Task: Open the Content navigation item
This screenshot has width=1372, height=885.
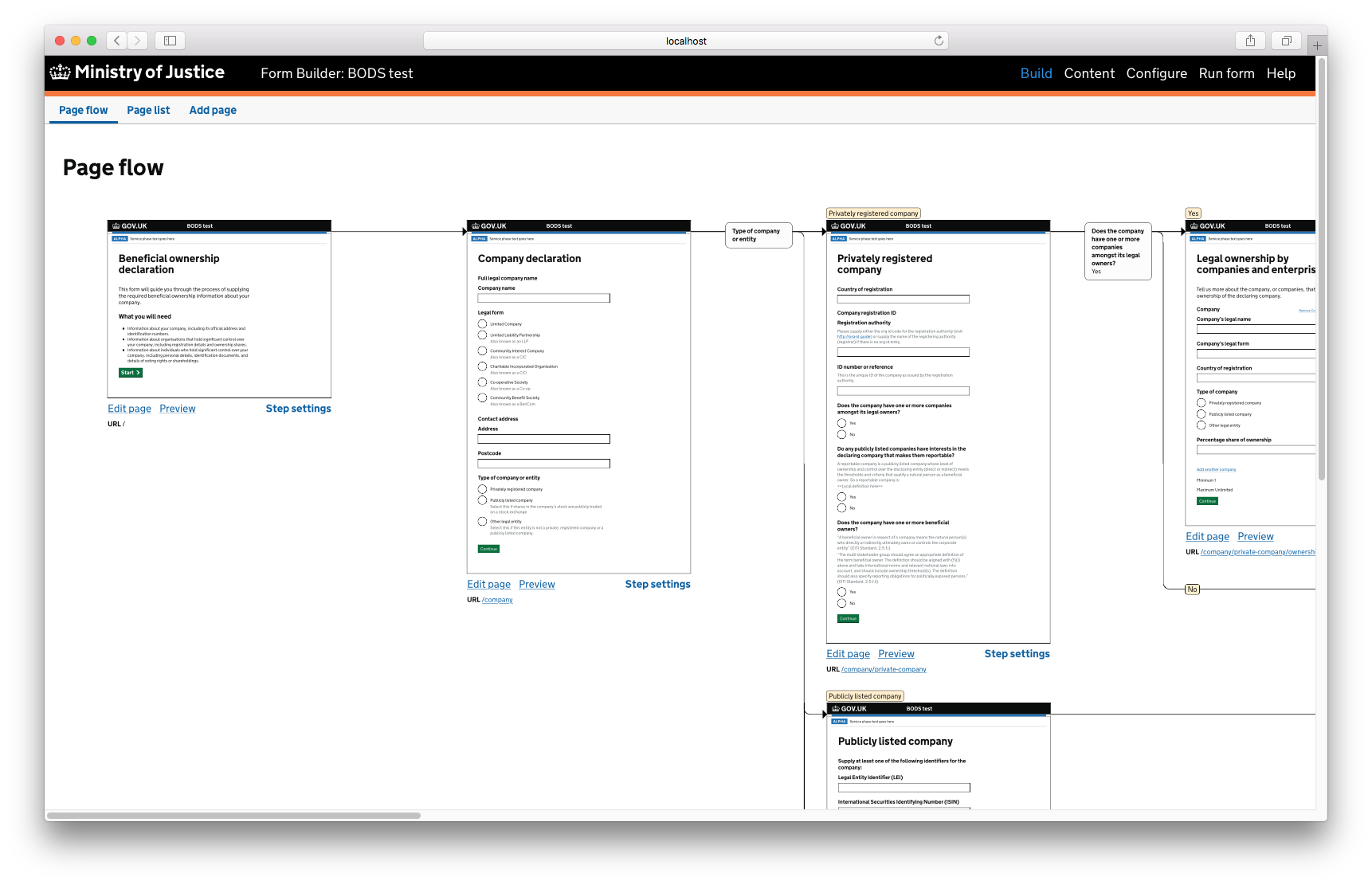Action: click(x=1089, y=73)
